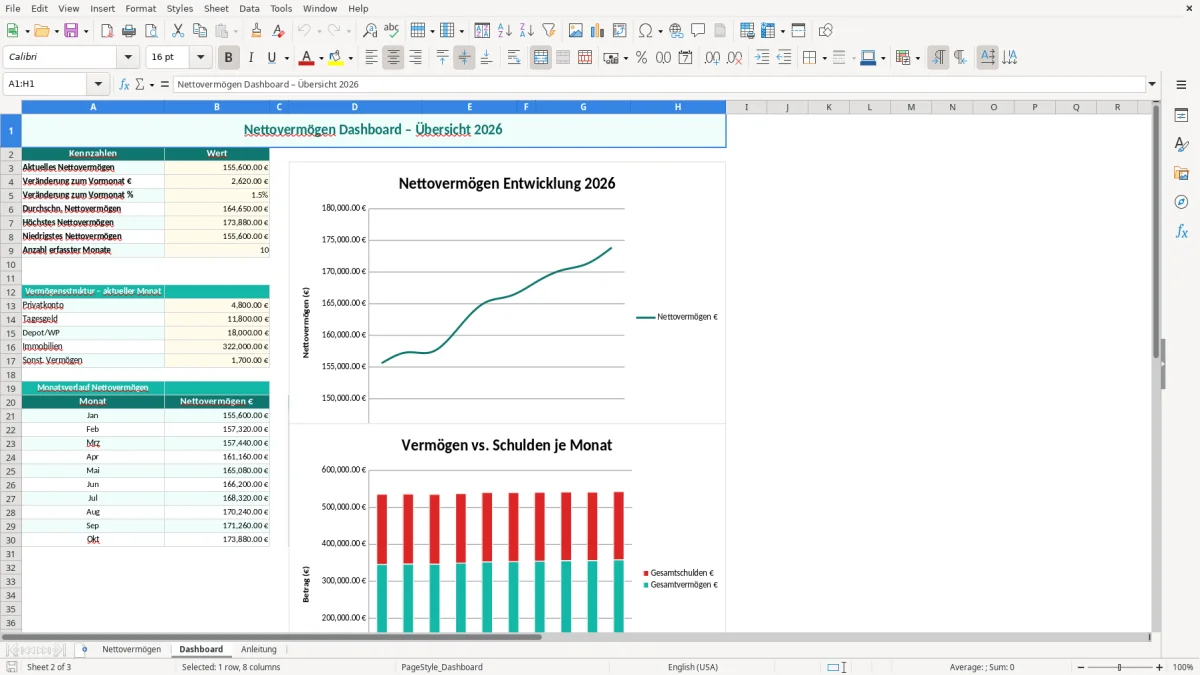Apply the red font color swatch
The height and width of the screenshot is (675, 1200).
pos(306,58)
